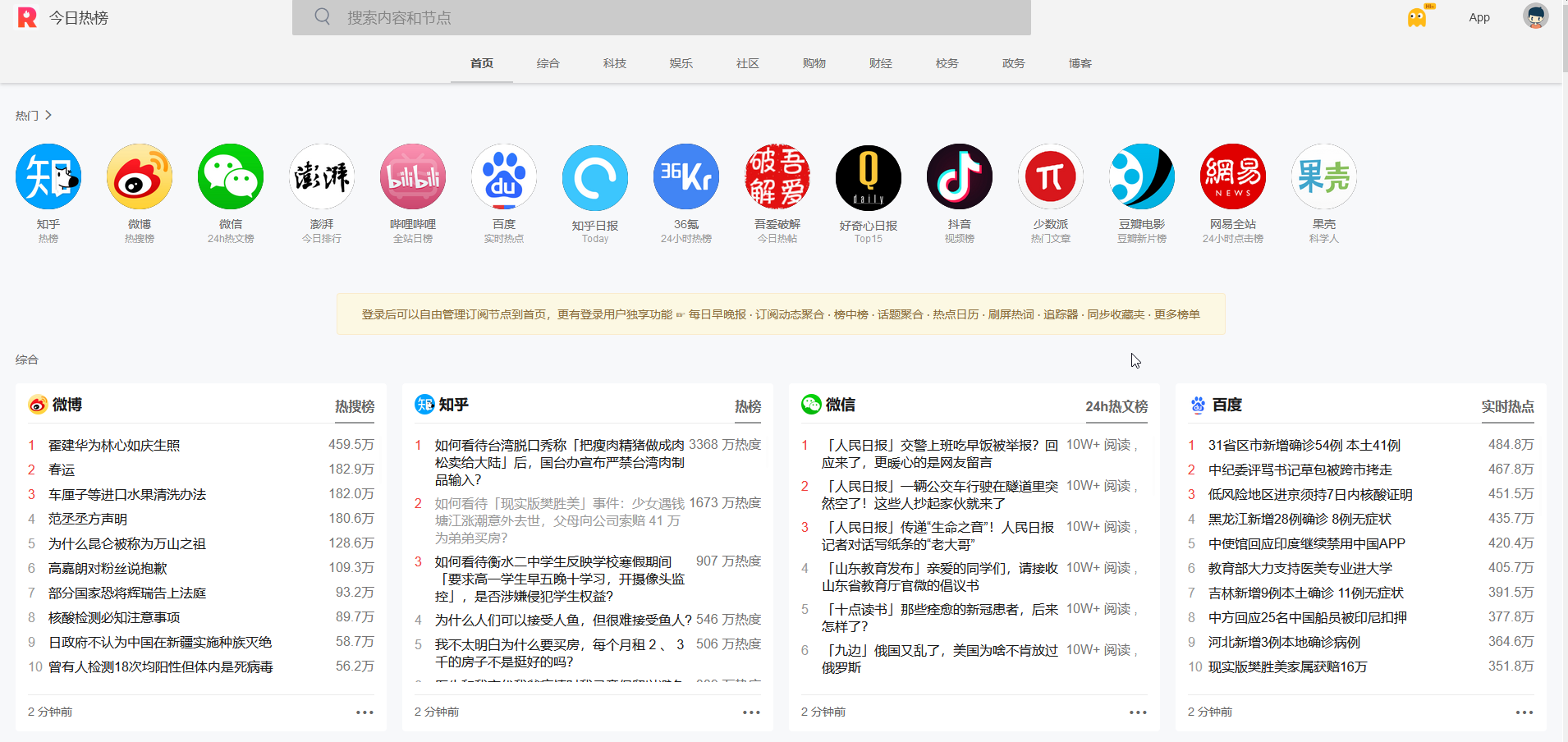Expand the 热门 section chevron
The image size is (1568, 742).
click(x=48, y=115)
